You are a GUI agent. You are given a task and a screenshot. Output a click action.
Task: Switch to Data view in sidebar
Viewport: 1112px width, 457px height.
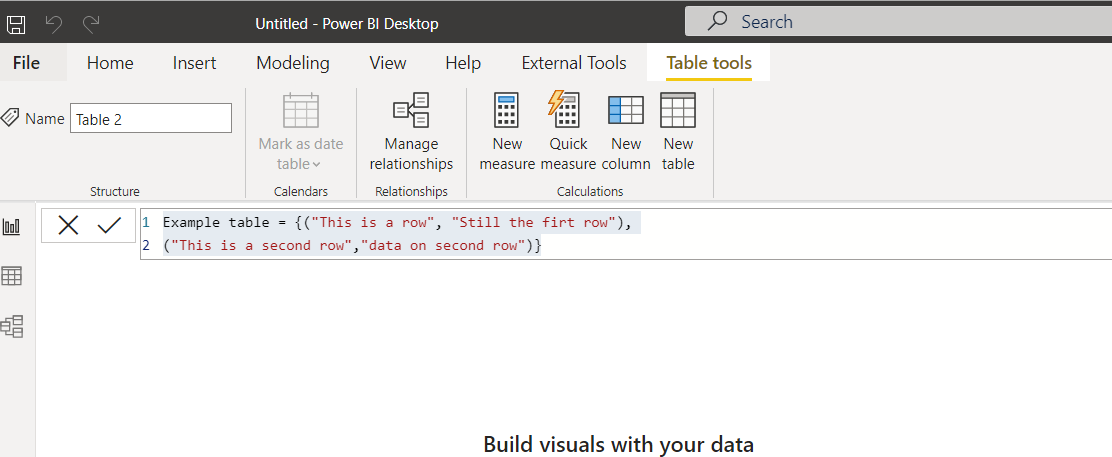pos(12,276)
